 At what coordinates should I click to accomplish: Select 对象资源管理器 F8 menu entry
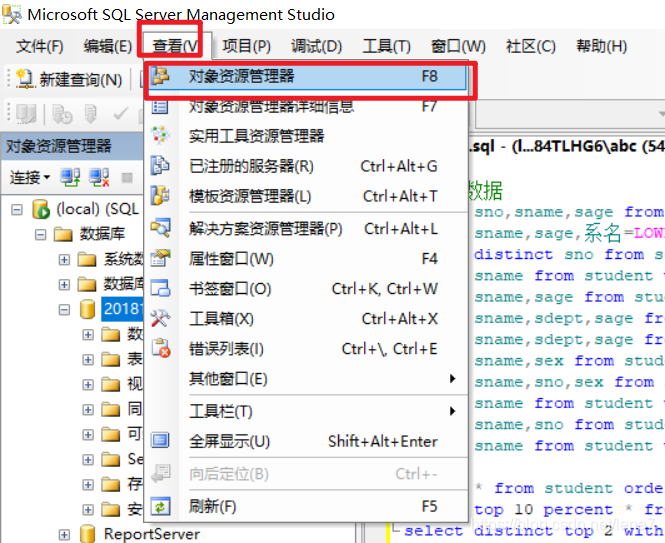tap(307, 77)
